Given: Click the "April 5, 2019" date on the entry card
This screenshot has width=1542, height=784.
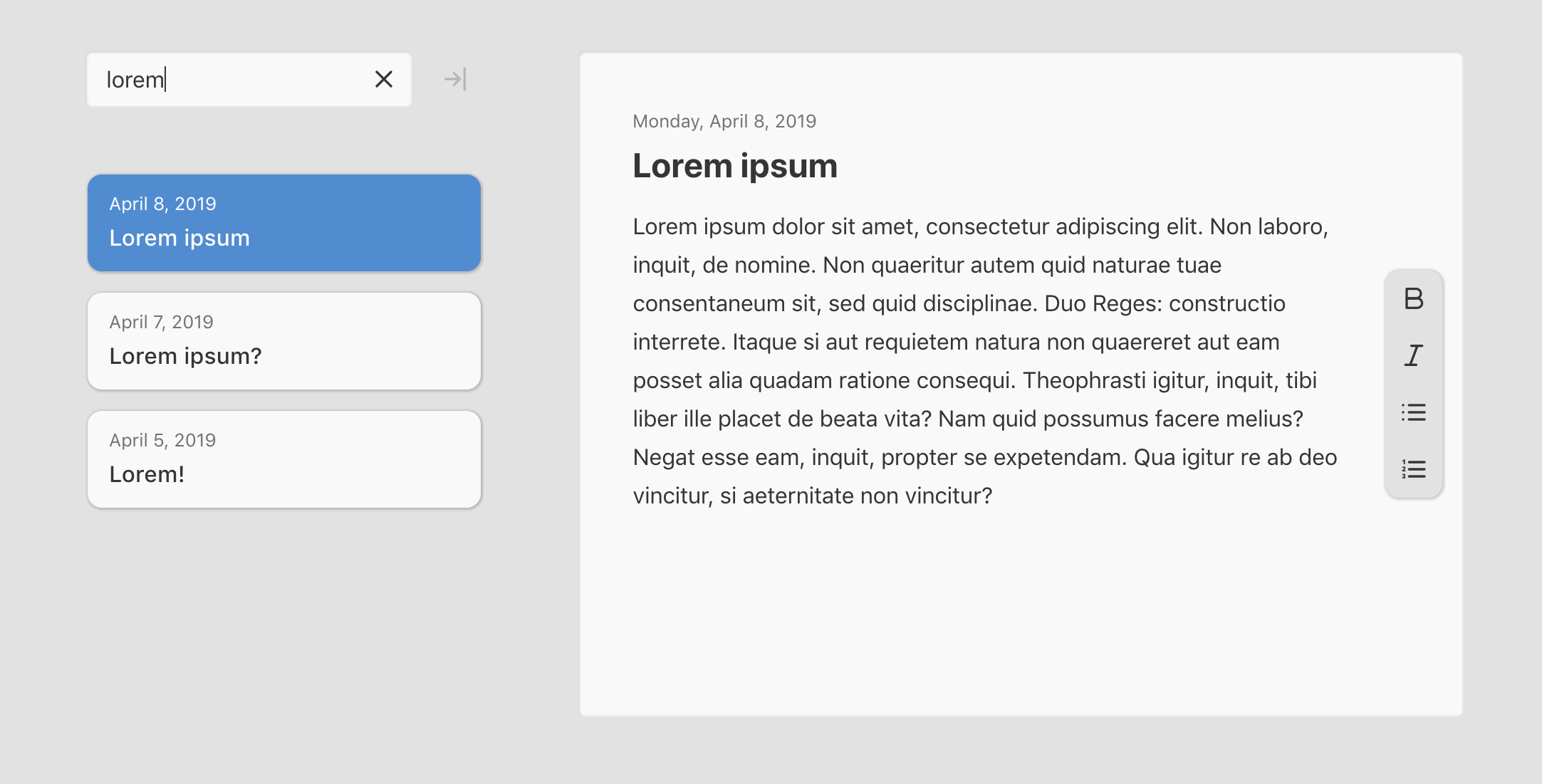Looking at the screenshot, I should click(162, 440).
